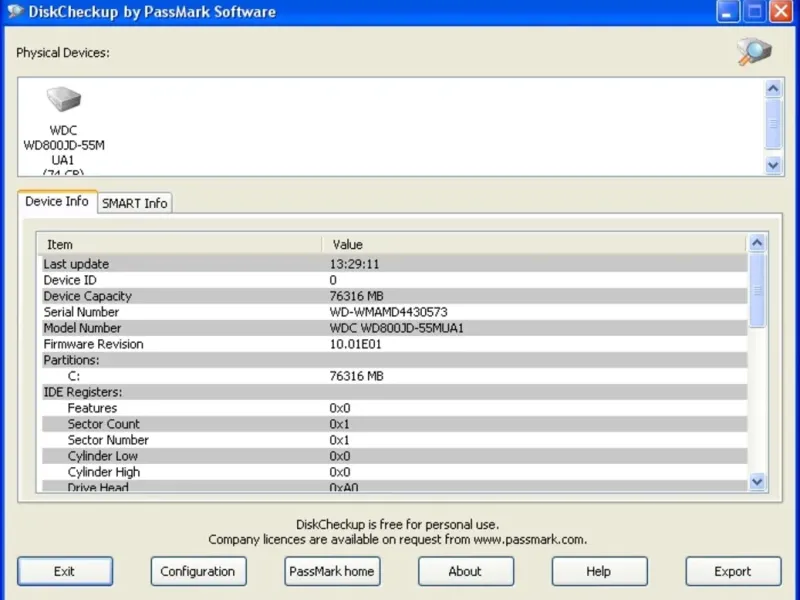Select the Firmware Revision row
This screenshot has width=800, height=600.
(x=394, y=344)
